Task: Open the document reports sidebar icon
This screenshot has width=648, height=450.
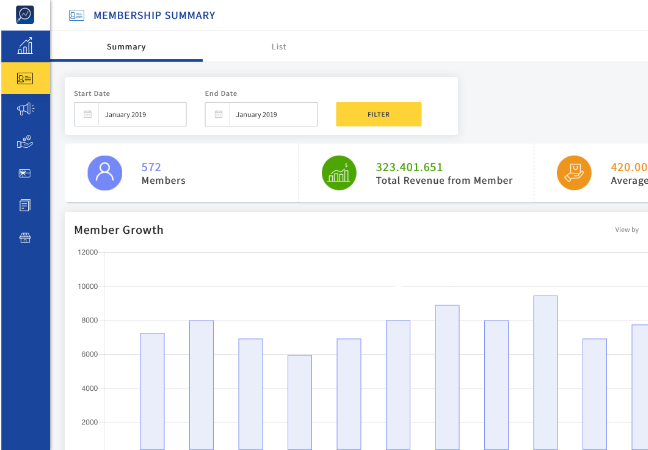Action: click(x=25, y=205)
